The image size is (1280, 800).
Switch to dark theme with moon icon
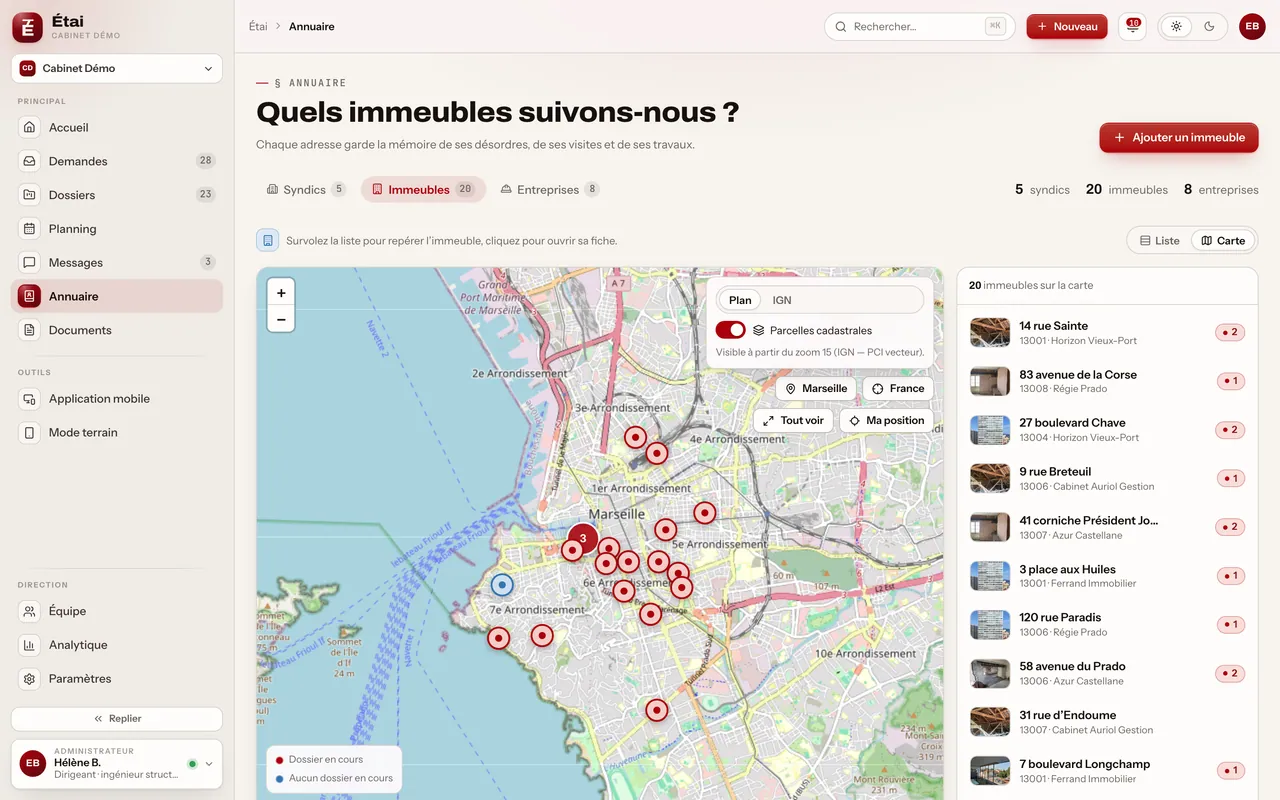[x=1209, y=27]
